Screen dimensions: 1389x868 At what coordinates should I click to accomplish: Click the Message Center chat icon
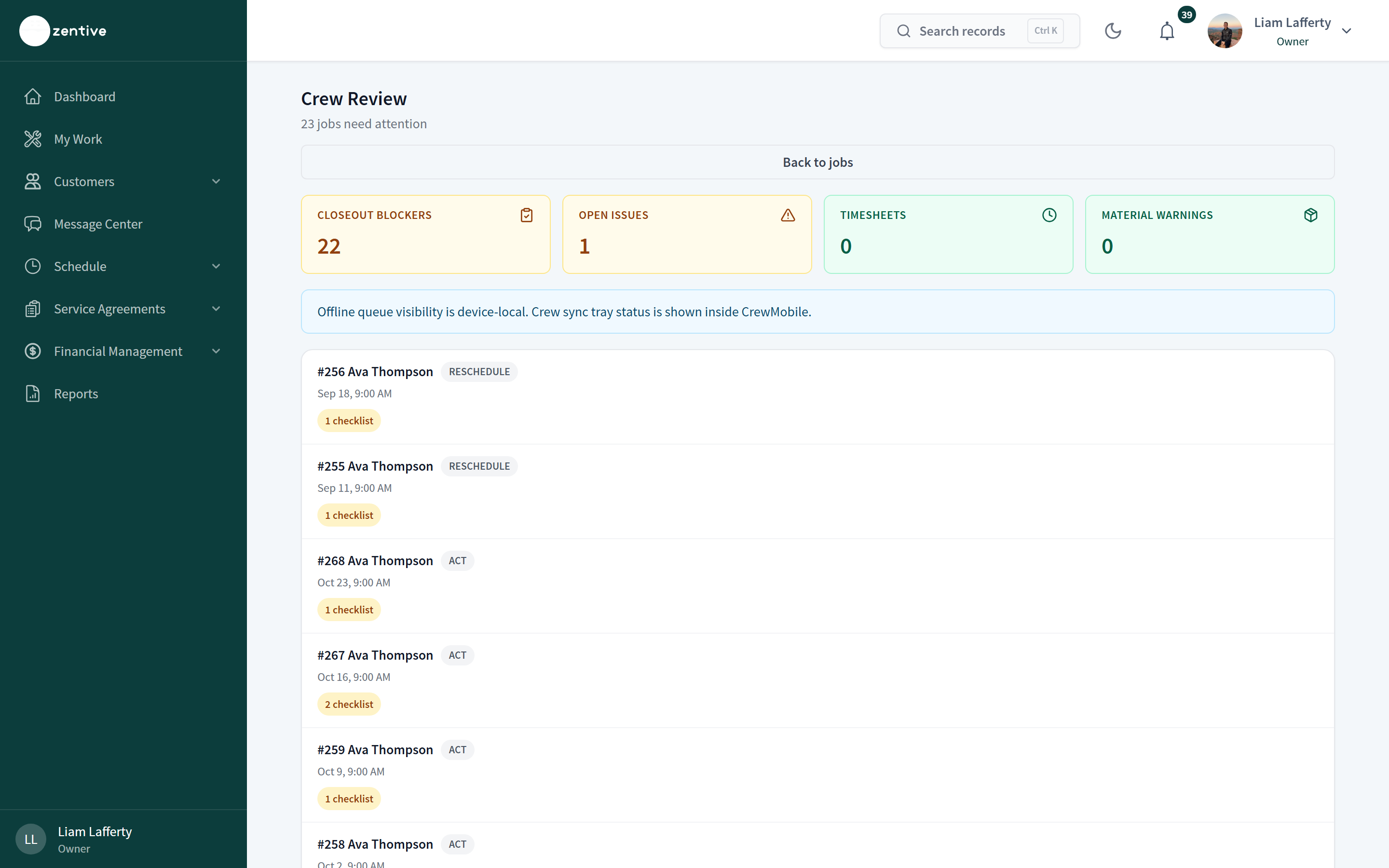tap(33, 224)
